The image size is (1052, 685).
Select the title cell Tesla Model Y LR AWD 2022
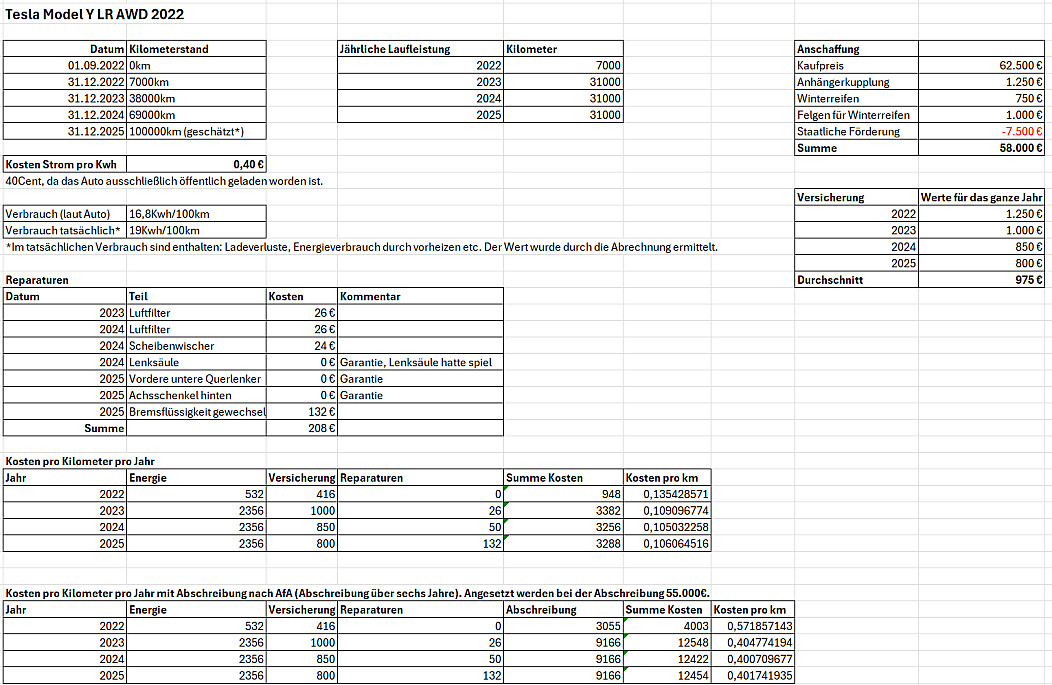click(94, 15)
